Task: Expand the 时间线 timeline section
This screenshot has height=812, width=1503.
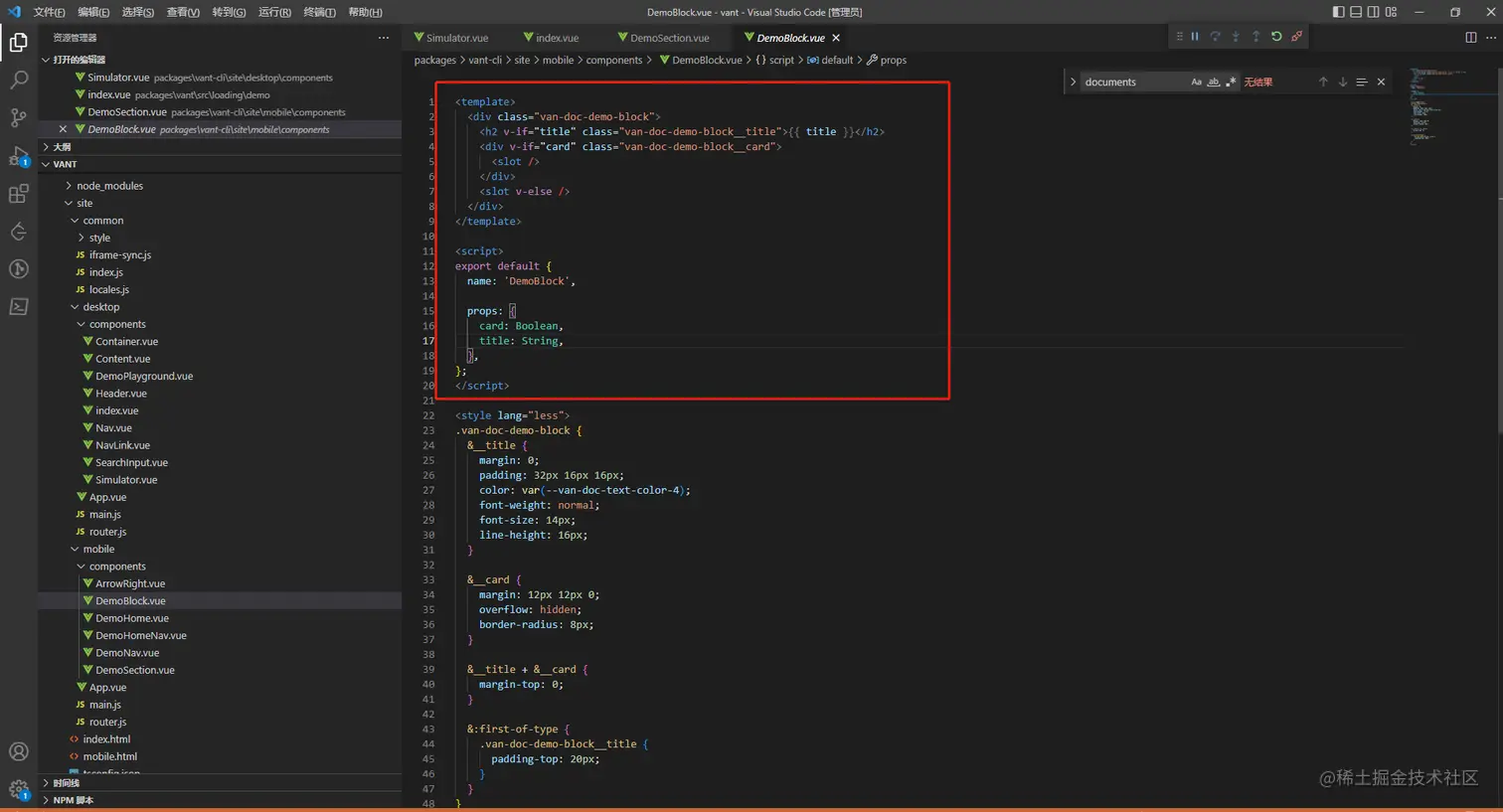Action: point(221,783)
